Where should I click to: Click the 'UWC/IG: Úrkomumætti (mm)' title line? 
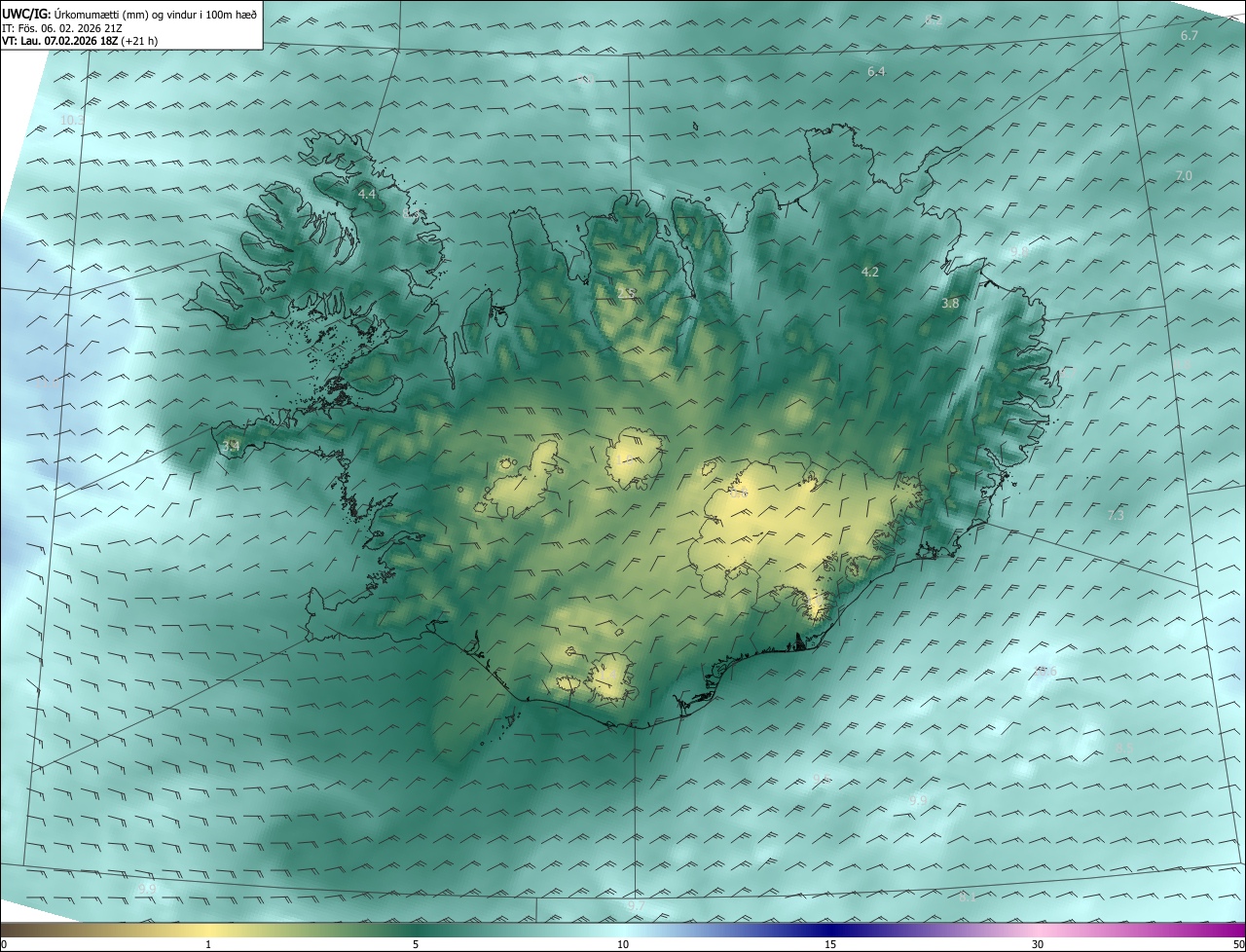coord(129,13)
